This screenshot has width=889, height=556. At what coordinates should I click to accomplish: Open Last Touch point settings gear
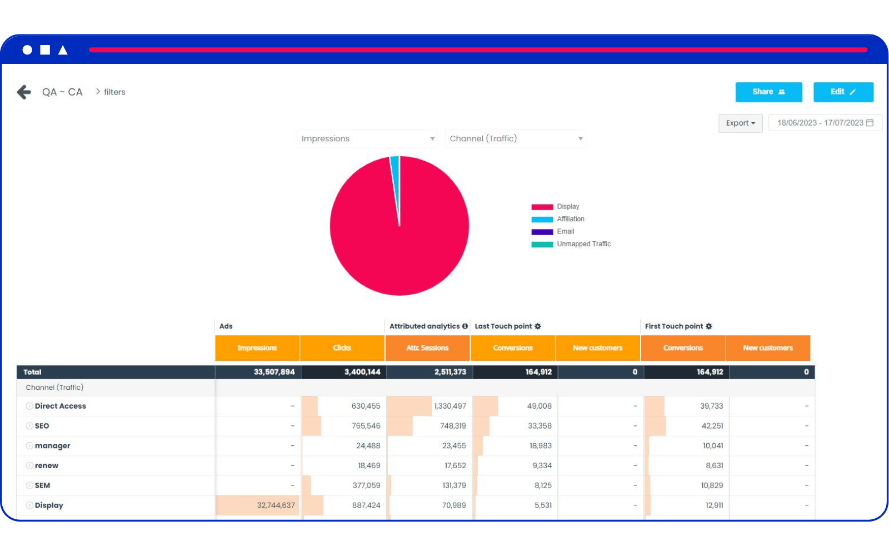pyautogui.click(x=537, y=326)
